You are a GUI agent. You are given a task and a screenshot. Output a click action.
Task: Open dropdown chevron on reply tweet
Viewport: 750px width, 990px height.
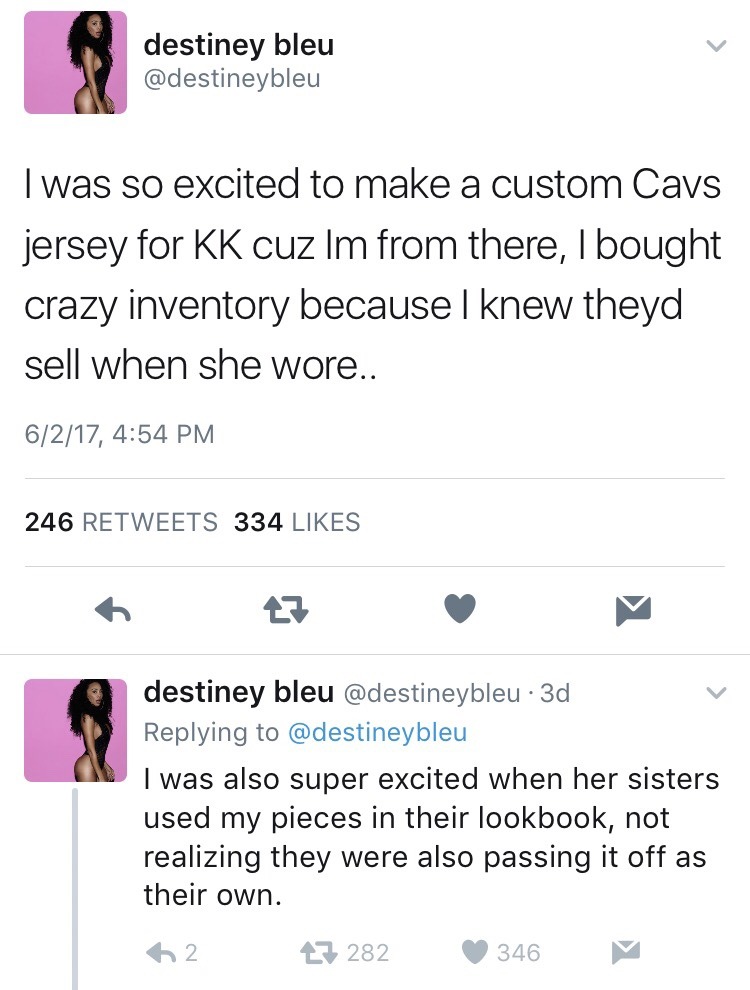click(x=714, y=692)
